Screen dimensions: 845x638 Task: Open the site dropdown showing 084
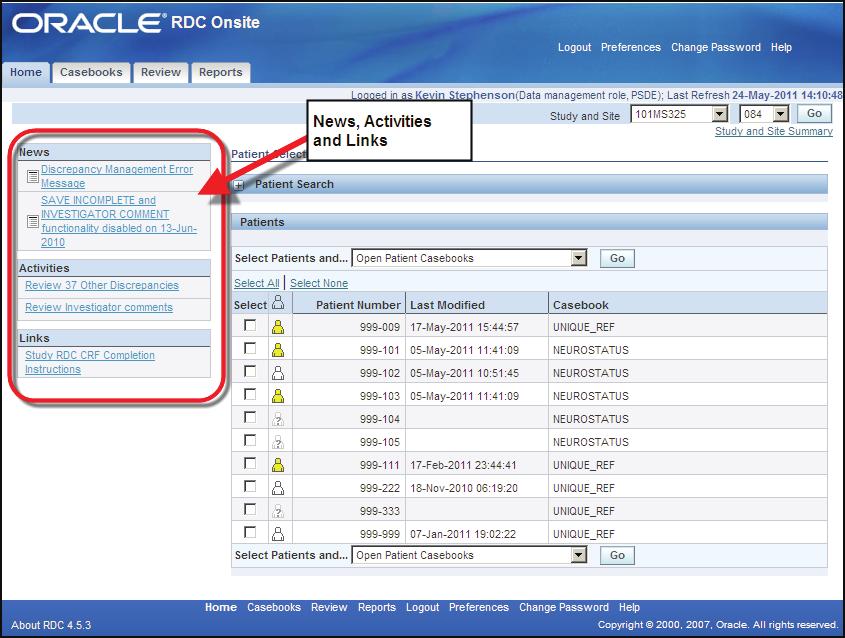coord(764,114)
